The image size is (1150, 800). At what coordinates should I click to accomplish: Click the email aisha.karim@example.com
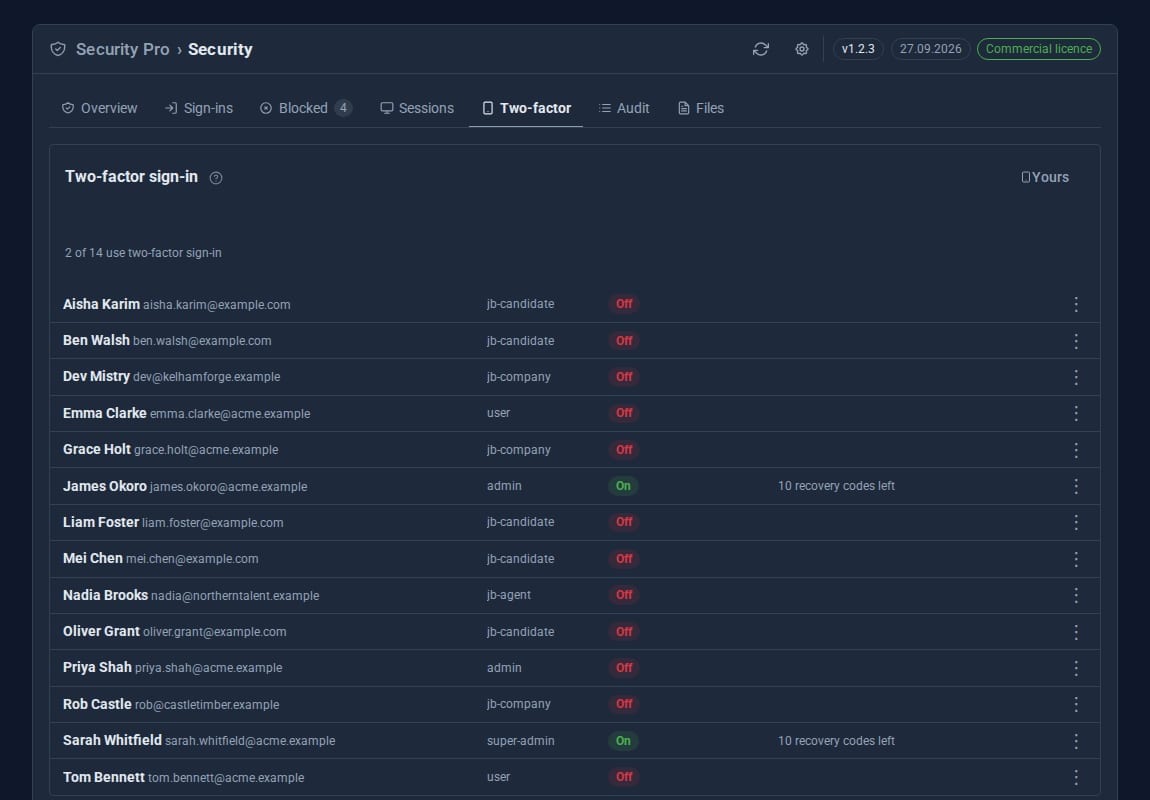tap(216, 305)
